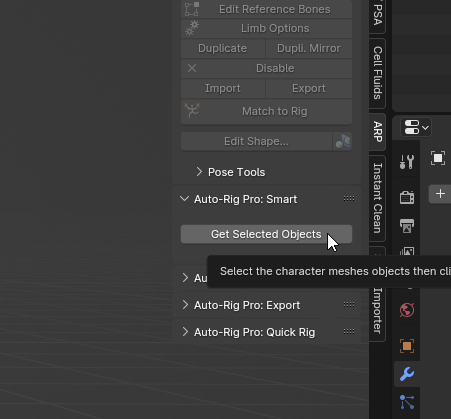This screenshot has height=419, width=451.
Task: Collapse the Auto-Rig Pro: Smart panel
Action: [184, 199]
